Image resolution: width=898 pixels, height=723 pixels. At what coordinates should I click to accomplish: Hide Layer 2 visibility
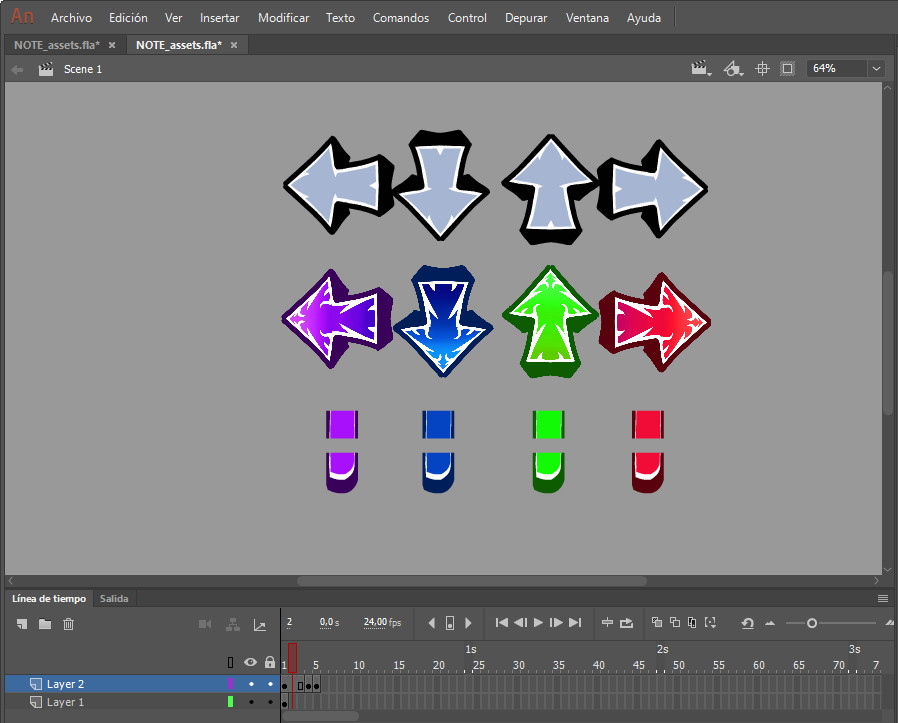249,684
